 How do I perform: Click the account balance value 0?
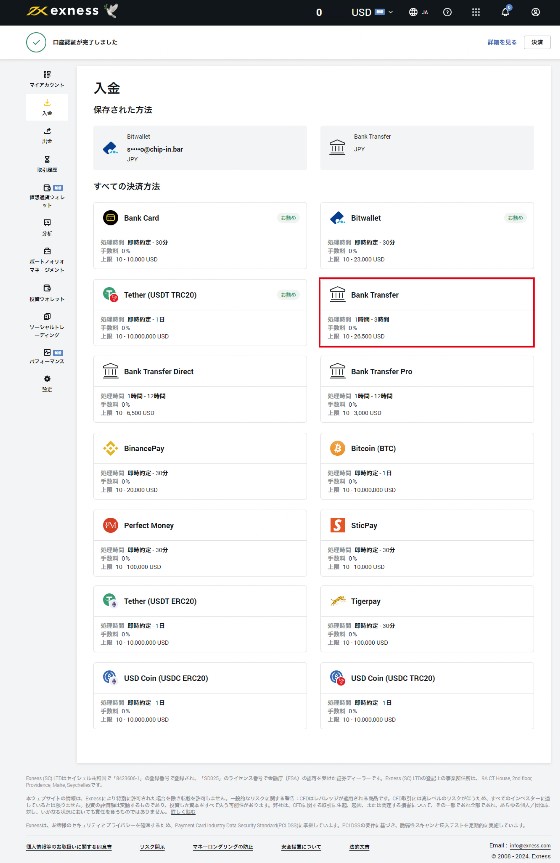[x=319, y=12]
